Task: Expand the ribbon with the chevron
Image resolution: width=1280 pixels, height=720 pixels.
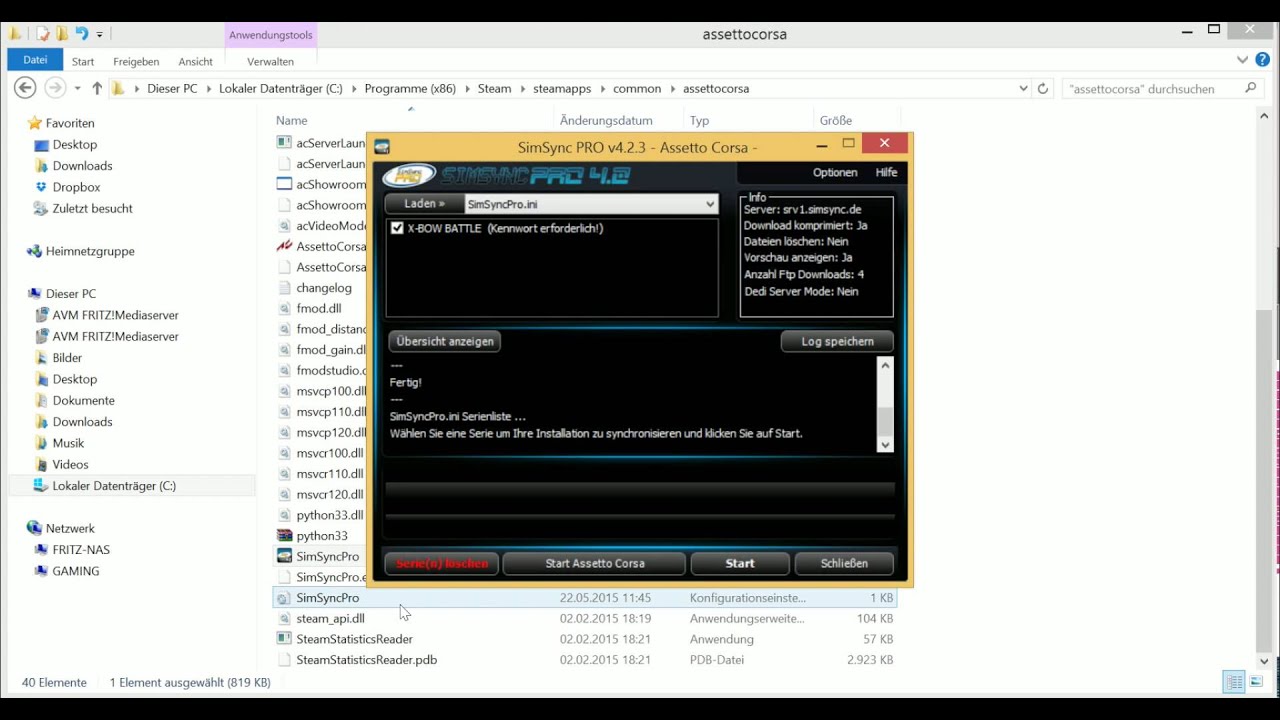Action: [x=1243, y=60]
